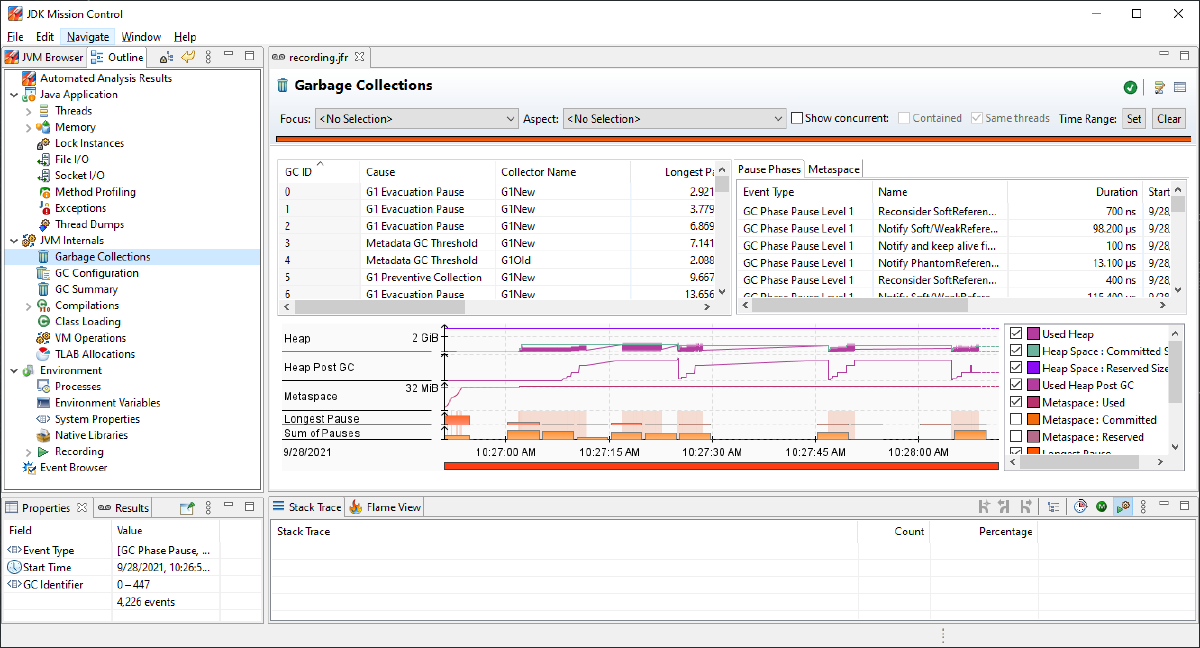Click the edit page icon beside the checkmark
Image resolution: width=1200 pixels, height=648 pixels.
1160,88
